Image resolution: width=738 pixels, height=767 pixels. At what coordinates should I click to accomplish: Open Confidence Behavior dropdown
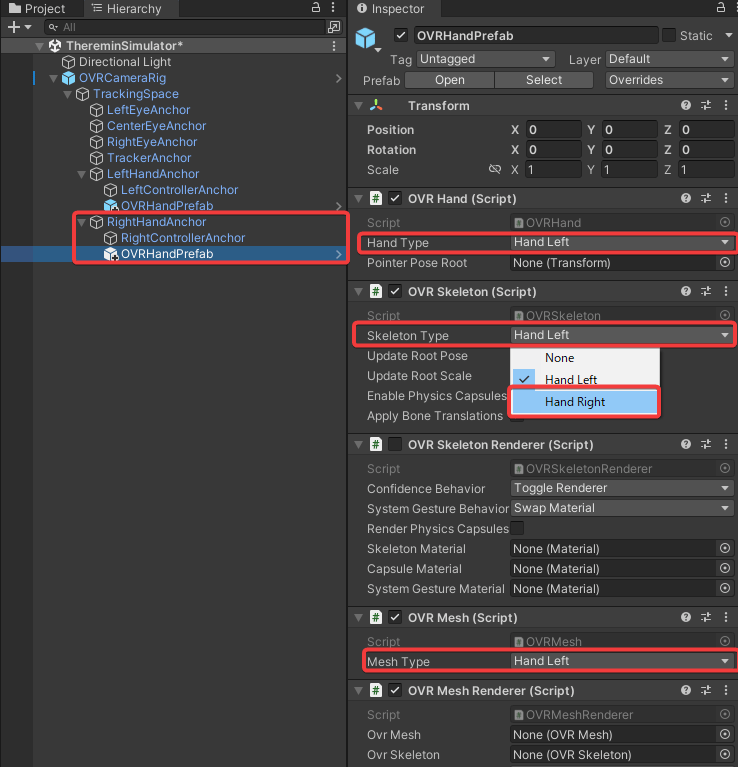[x=622, y=488]
